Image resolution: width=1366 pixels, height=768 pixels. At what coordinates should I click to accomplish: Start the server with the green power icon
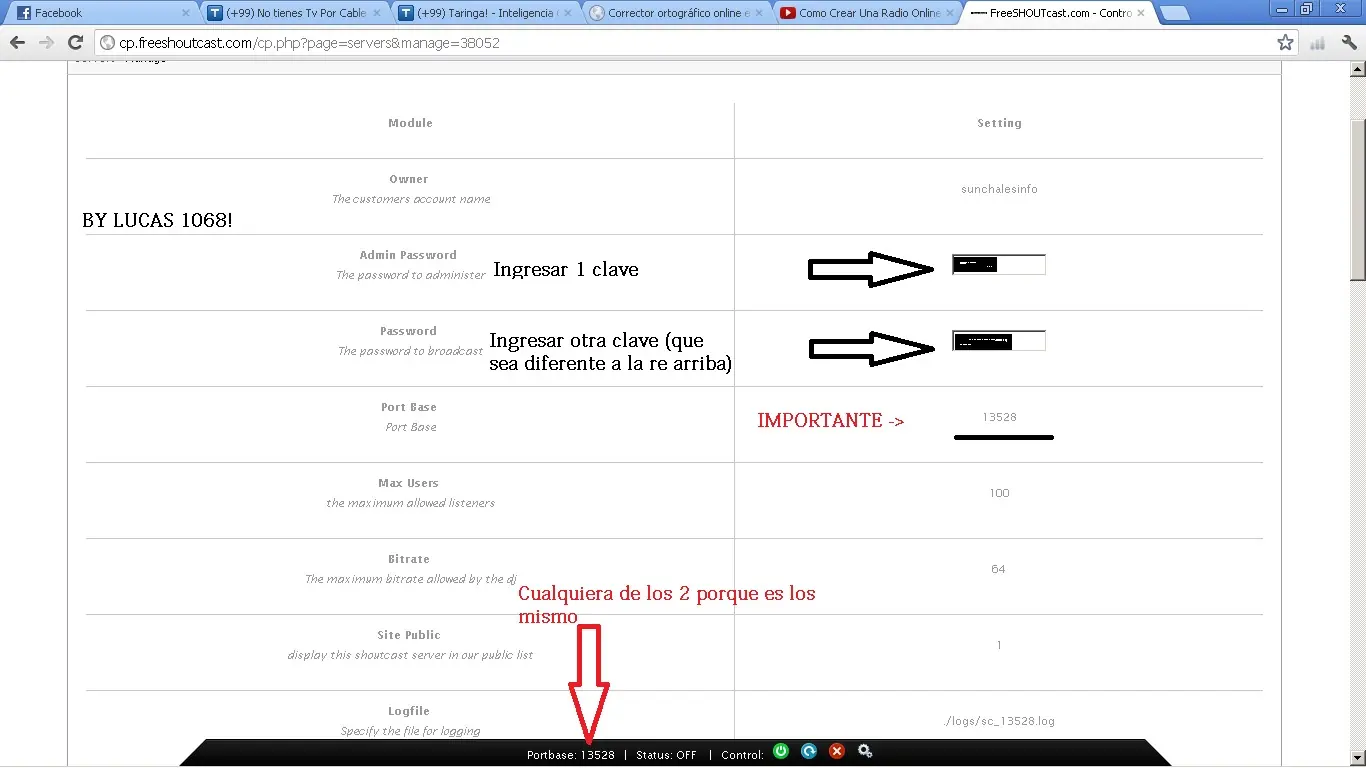click(781, 752)
